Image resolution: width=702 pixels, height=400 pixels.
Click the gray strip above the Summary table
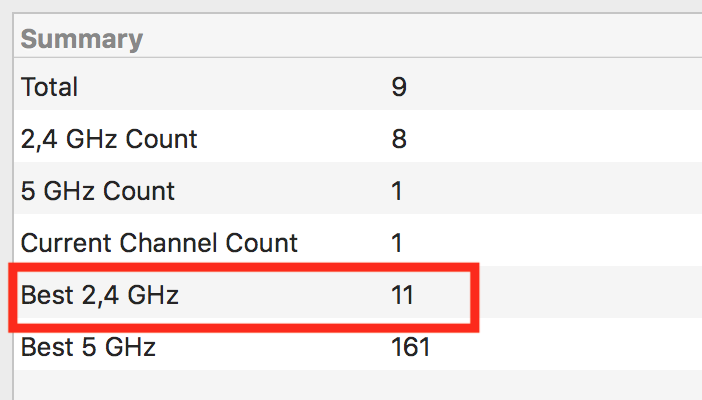[x=351, y=5]
